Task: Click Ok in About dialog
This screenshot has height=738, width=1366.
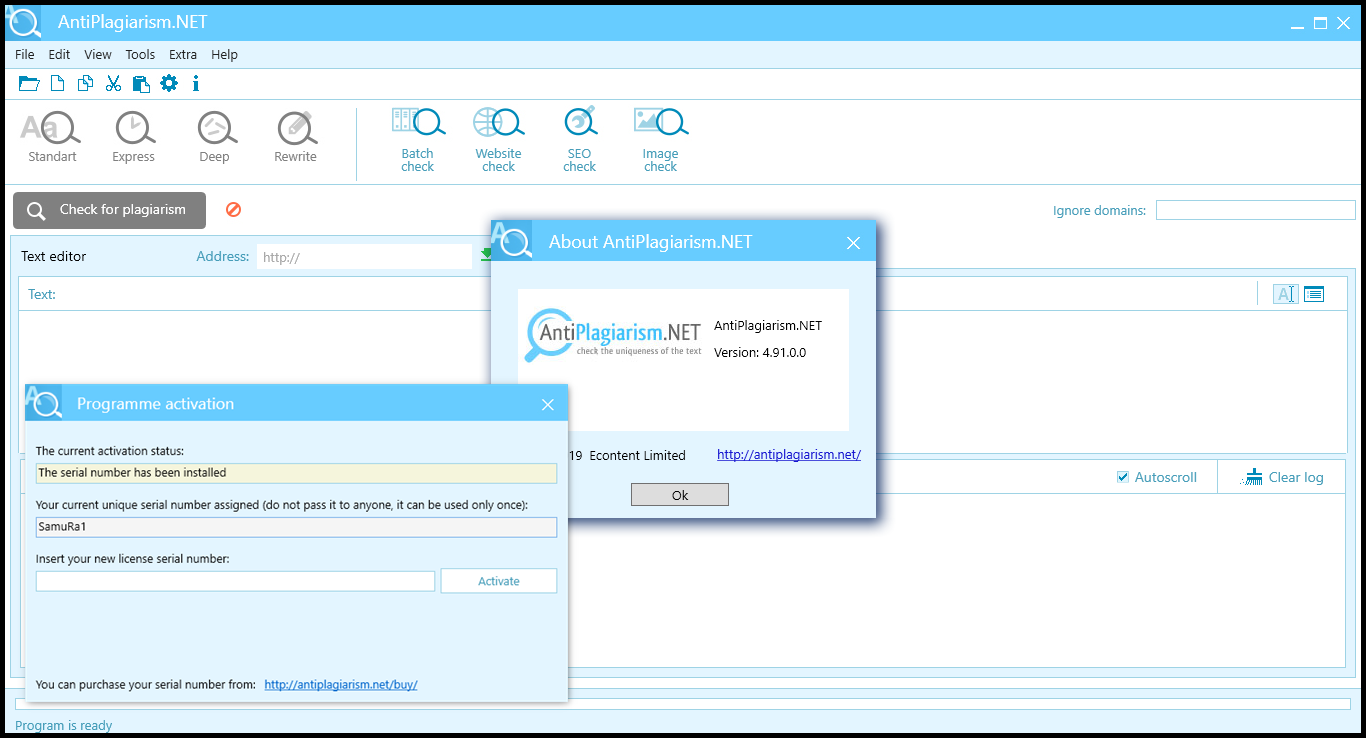Action: click(x=680, y=495)
